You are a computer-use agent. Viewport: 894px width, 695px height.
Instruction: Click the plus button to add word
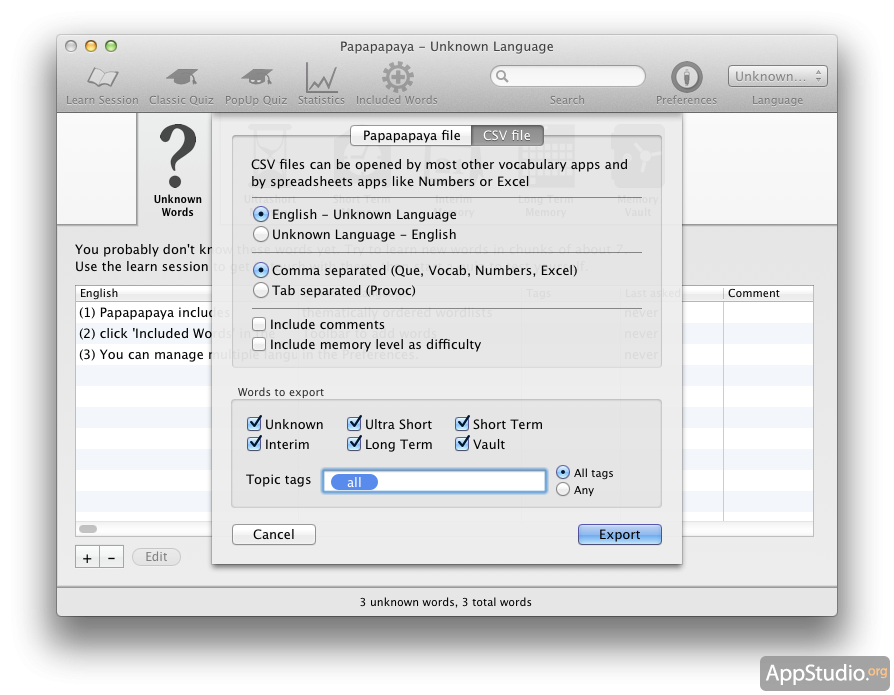[x=87, y=558]
